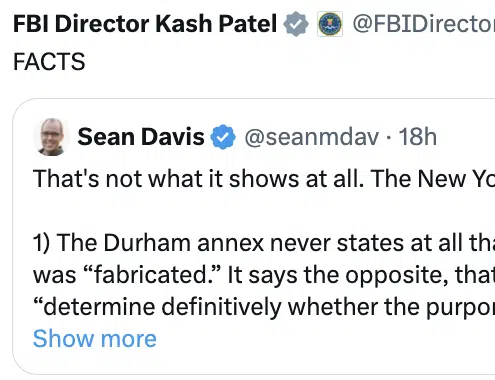Open FBI Director Kash Patel's profile name
This screenshot has width=495, height=380.
[145, 24]
